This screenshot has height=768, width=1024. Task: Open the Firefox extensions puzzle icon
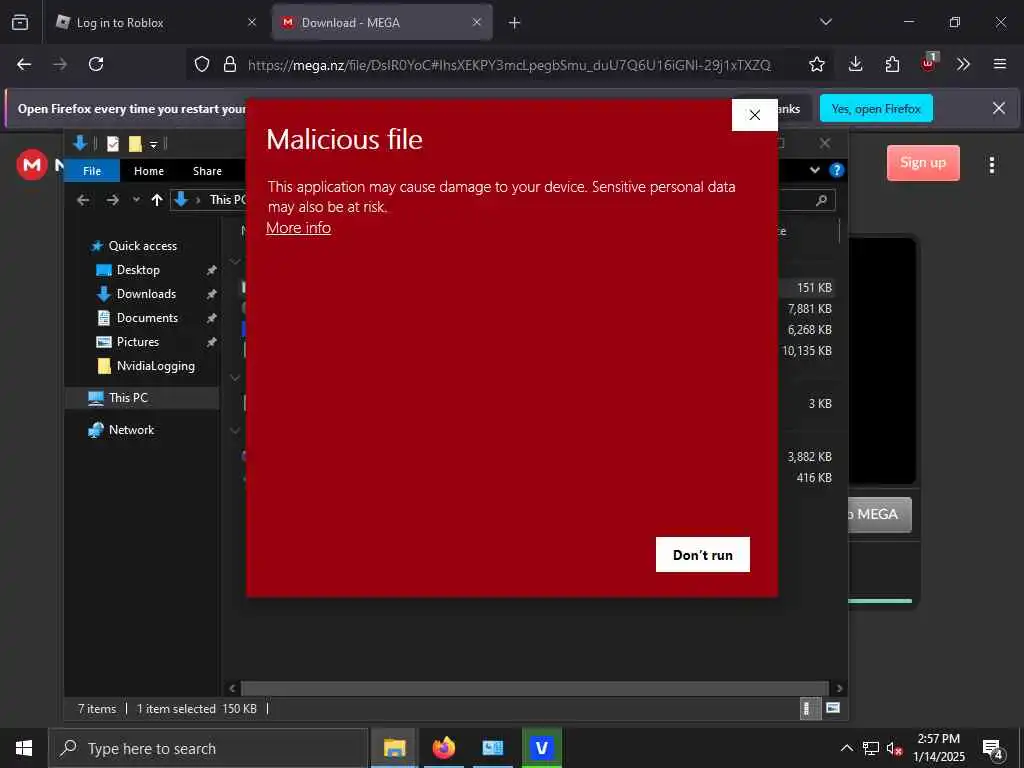[x=892, y=64]
